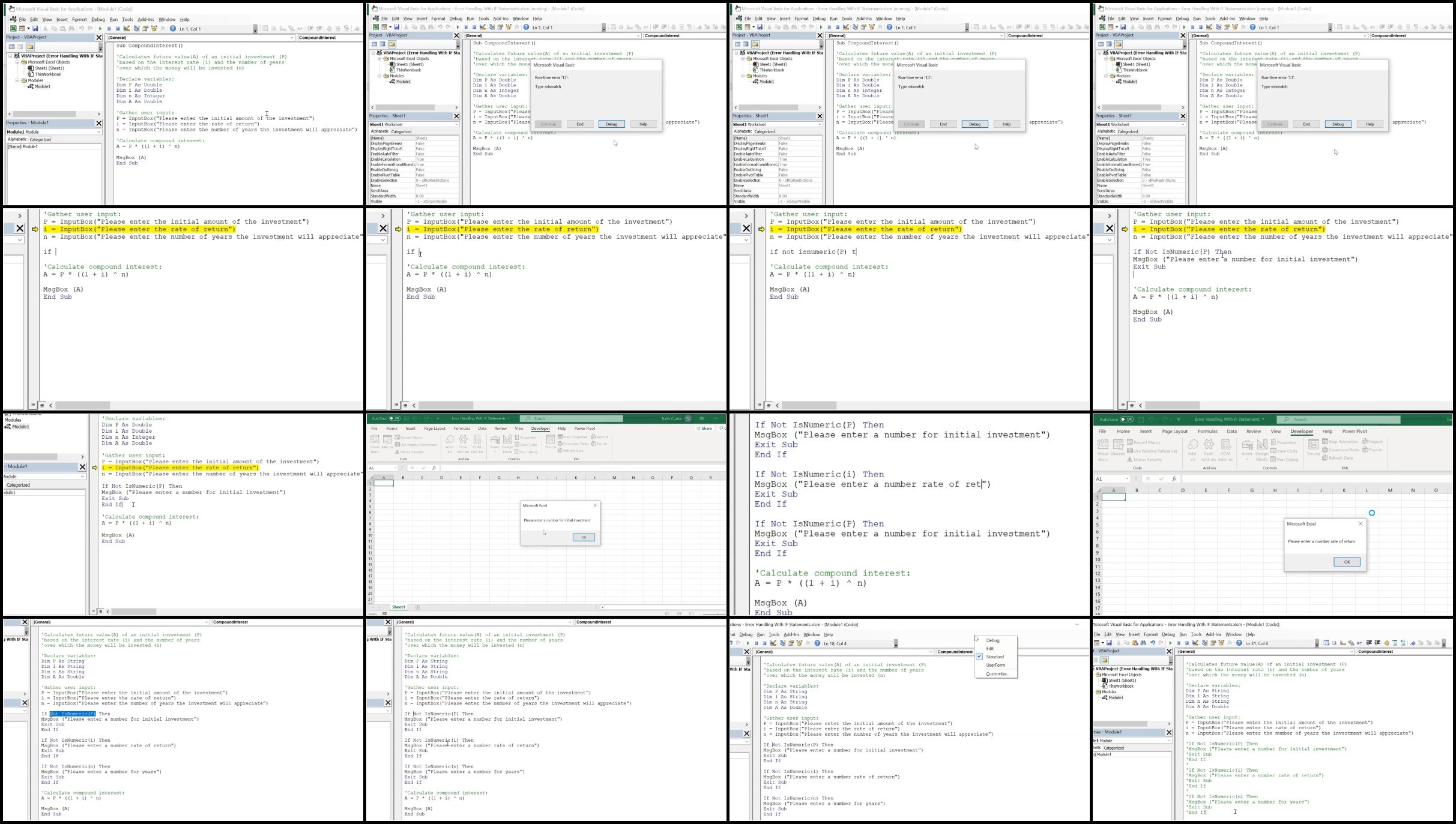Open XML Source in 'rate of return' Excel window
1456x824 pixels.
[1313, 448]
